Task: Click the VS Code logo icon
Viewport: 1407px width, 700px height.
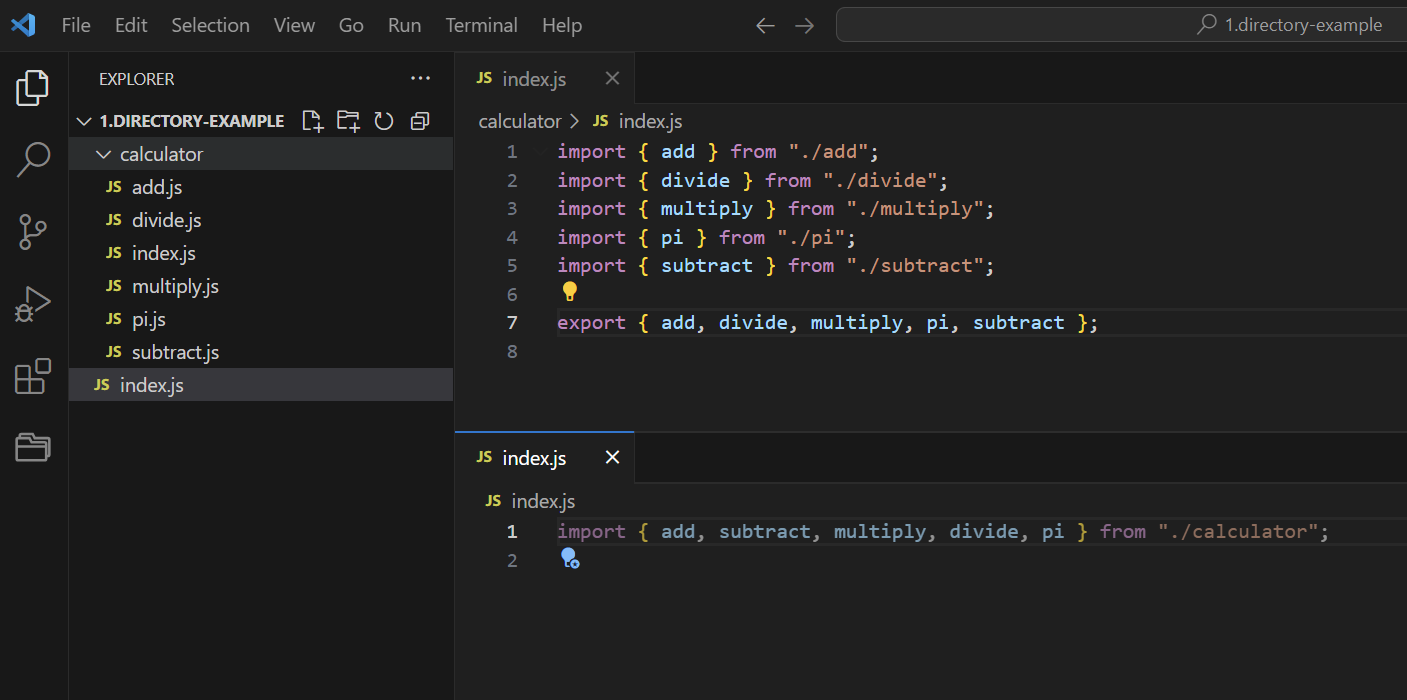Action: point(23,25)
